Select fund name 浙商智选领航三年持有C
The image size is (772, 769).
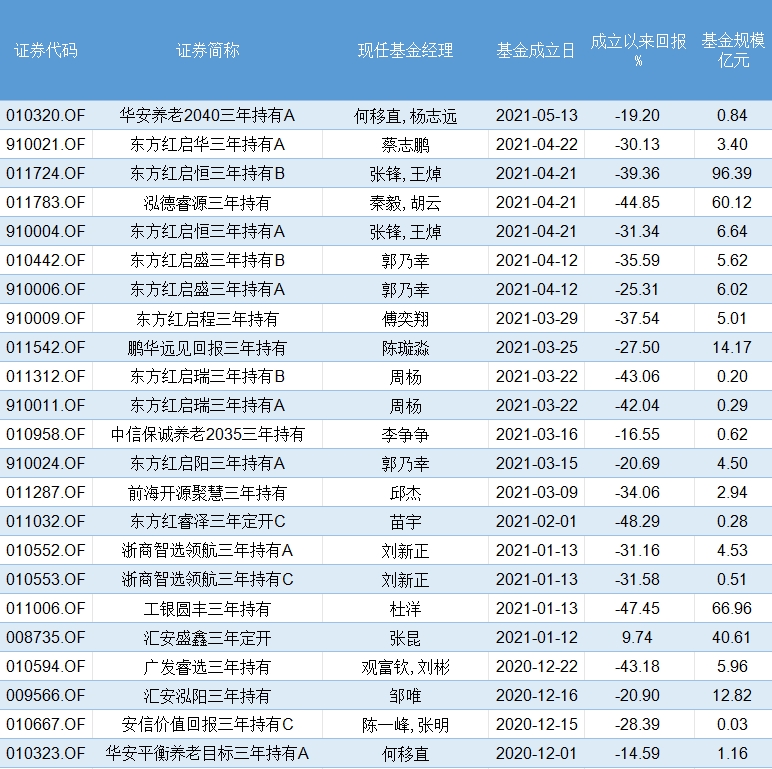[207, 580]
